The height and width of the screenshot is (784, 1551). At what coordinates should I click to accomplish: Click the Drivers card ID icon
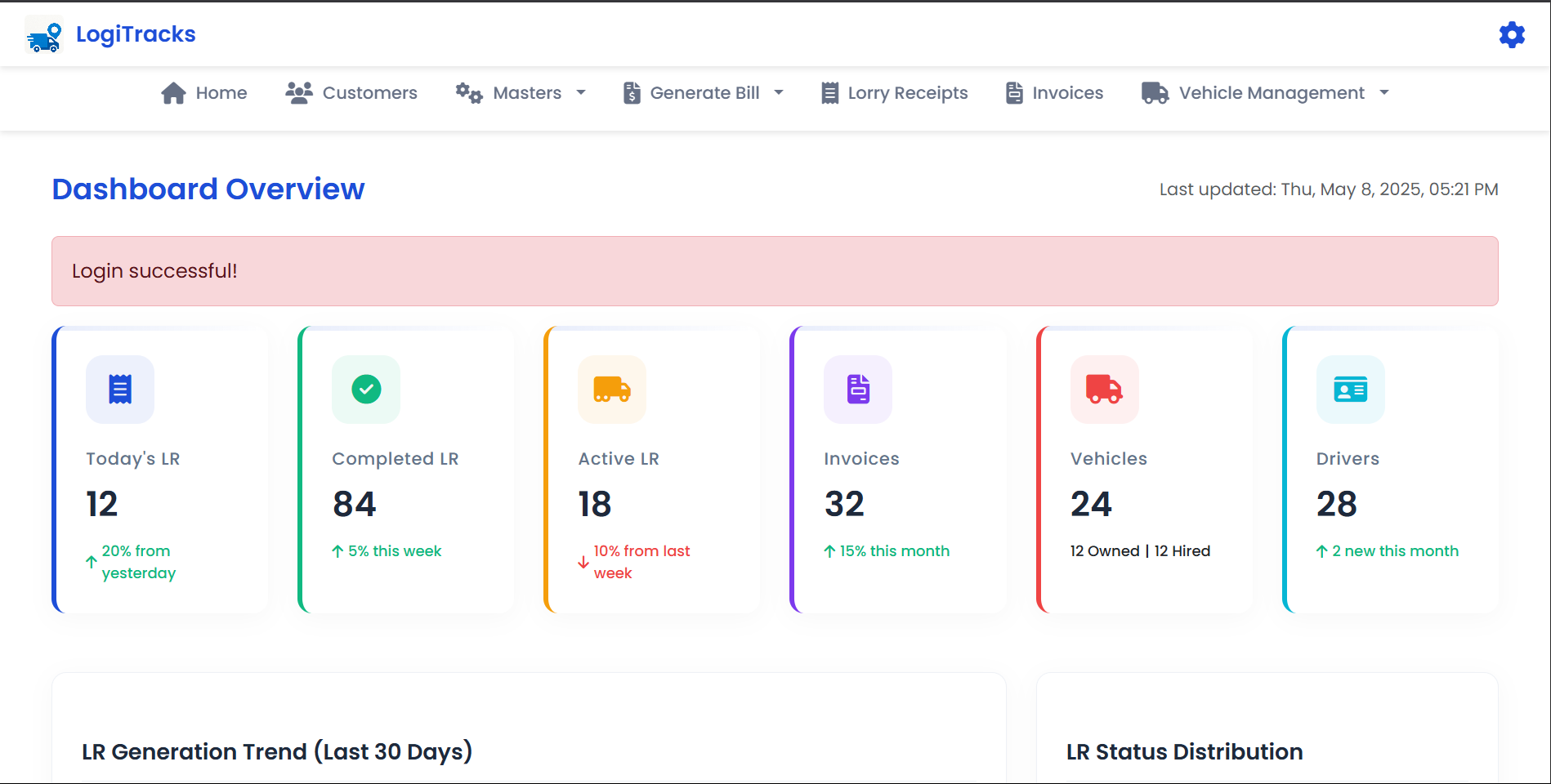[x=1351, y=390]
